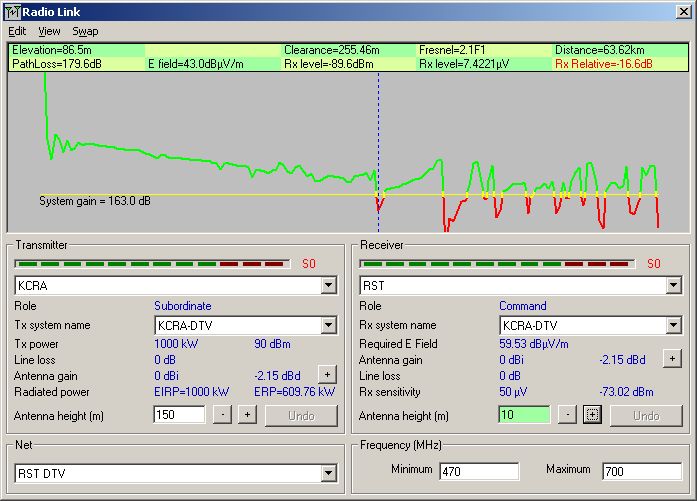Open the KCRA transmitter station dropdown

329,286
